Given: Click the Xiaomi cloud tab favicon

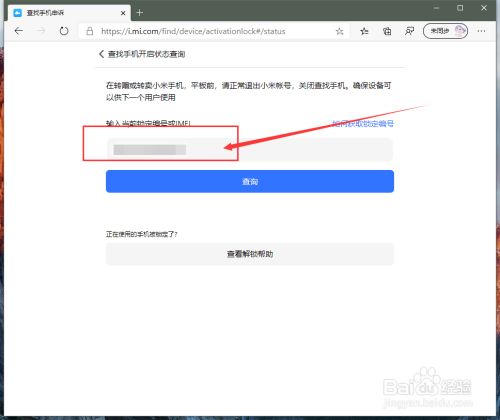Looking at the screenshot, I should 17,13.
